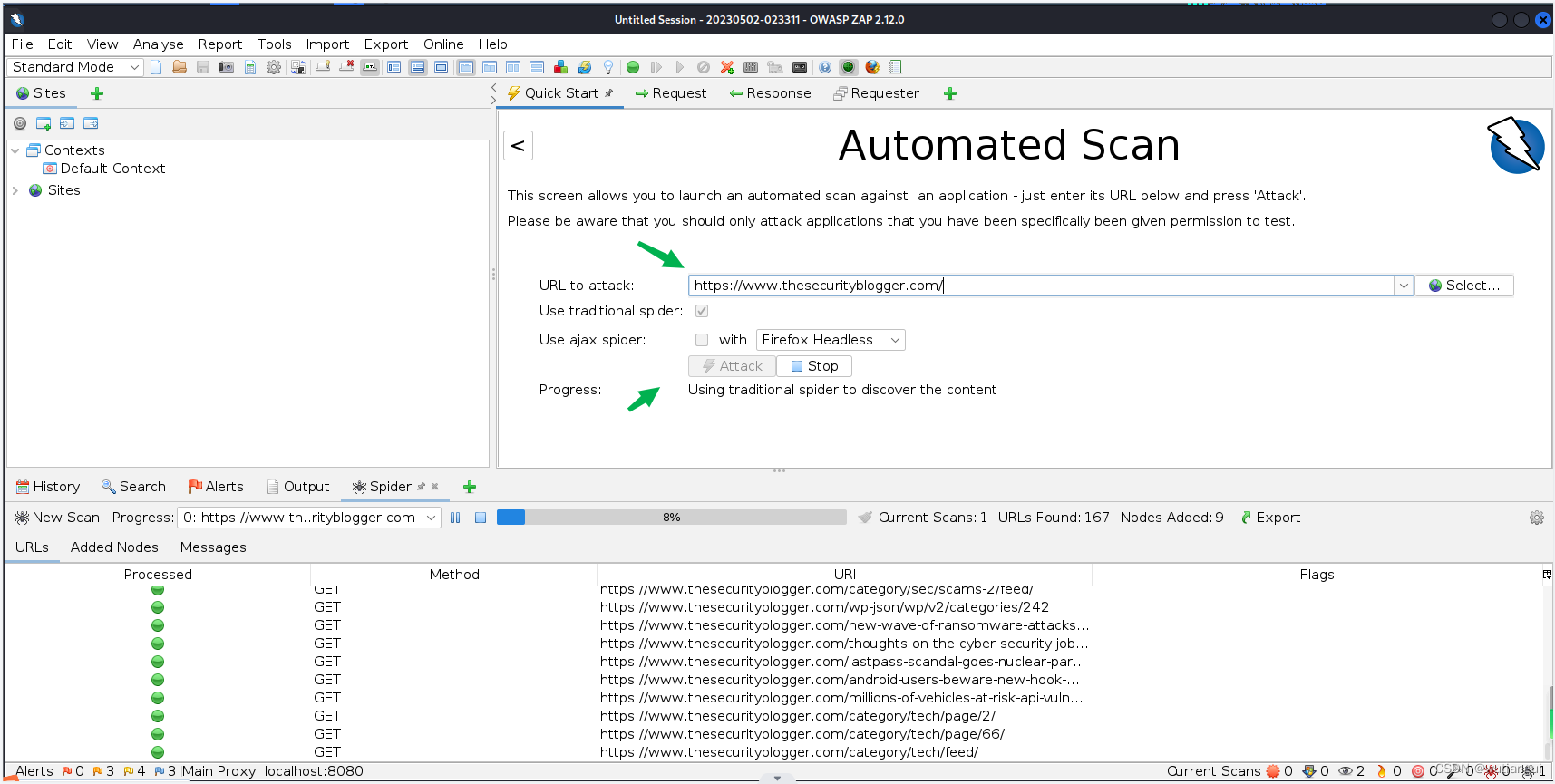1555x784 pixels.
Task: Click the green break toggle circle icon
Action: [x=633, y=67]
